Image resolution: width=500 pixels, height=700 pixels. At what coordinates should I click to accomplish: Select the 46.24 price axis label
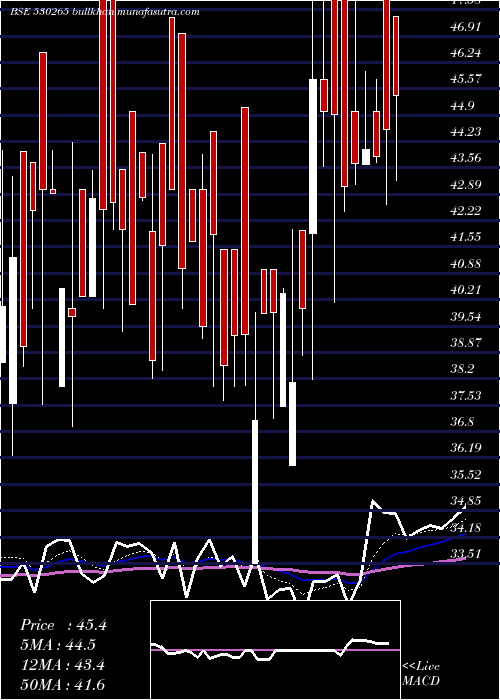pyautogui.click(x=466, y=53)
